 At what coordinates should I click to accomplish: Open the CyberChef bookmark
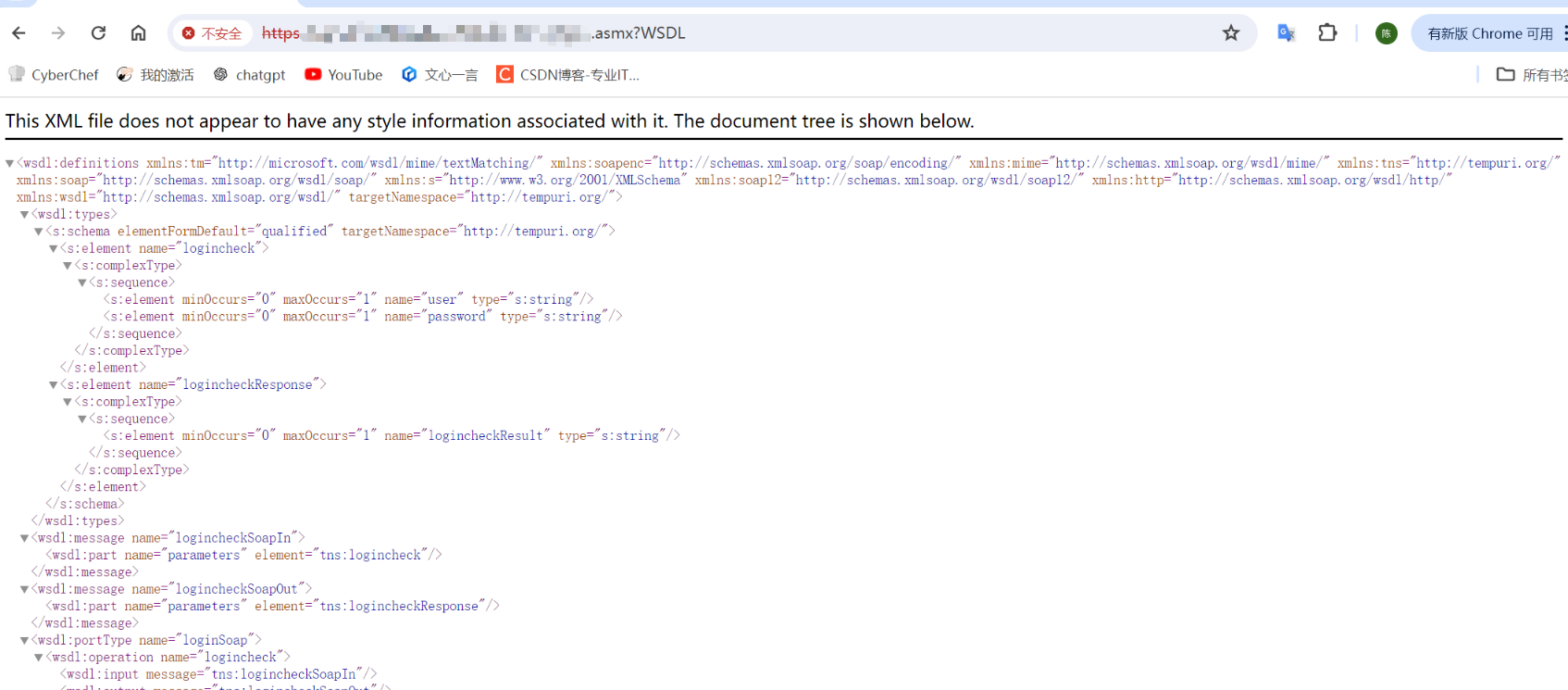pyautogui.click(x=54, y=75)
